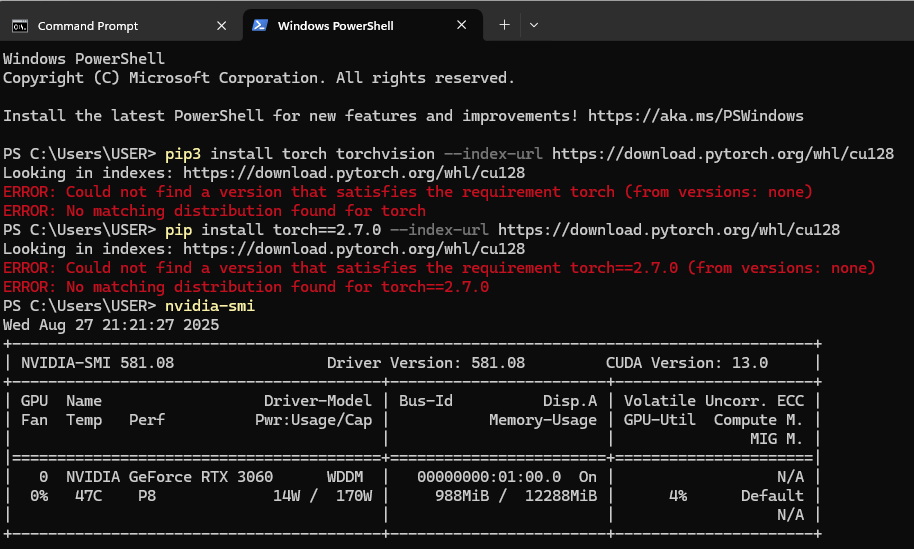Click the Wed Aug 27 timestamp line
The width and height of the screenshot is (914, 549).
coord(111,325)
